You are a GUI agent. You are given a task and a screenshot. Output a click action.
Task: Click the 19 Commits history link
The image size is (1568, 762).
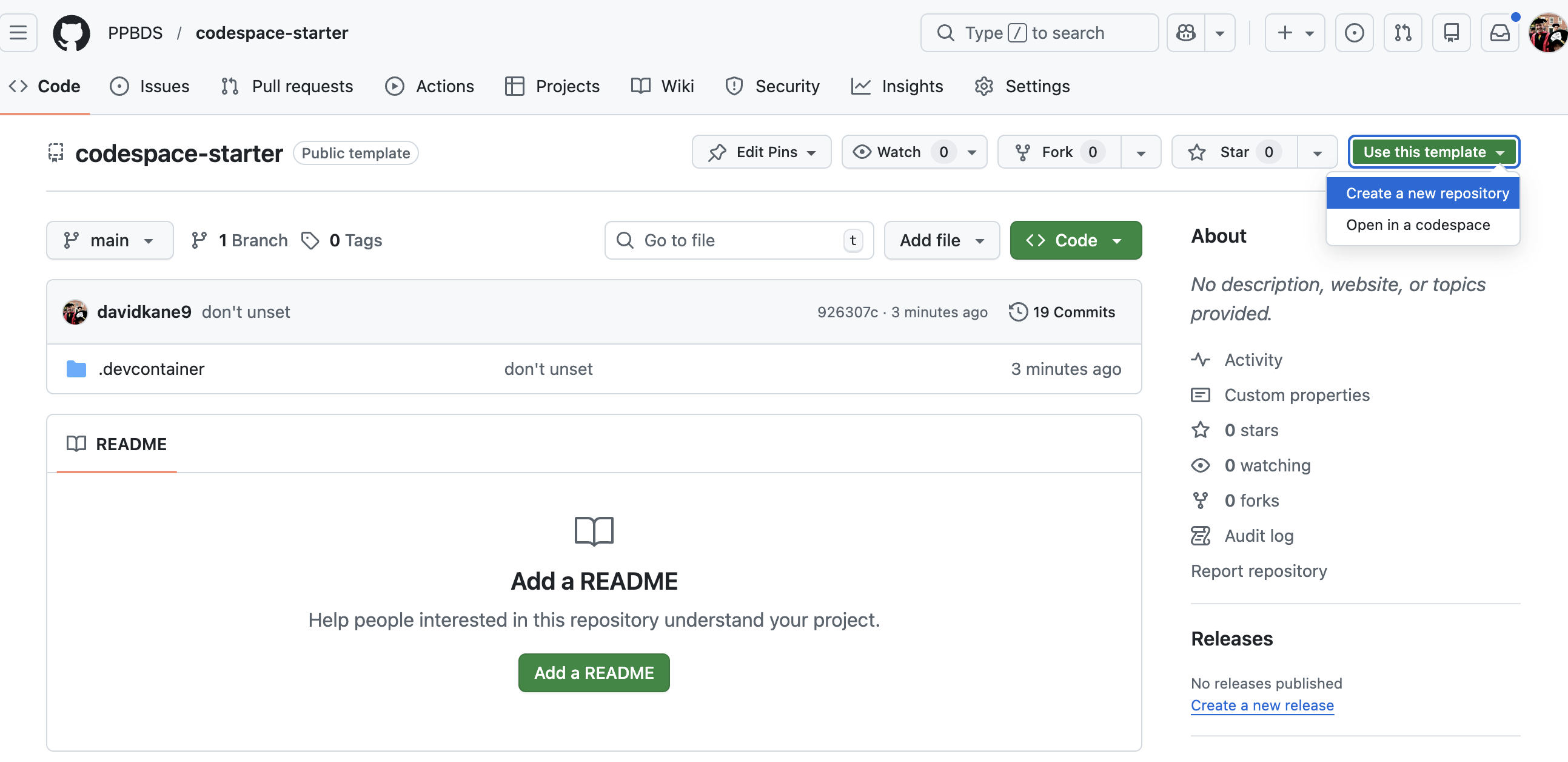click(1062, 312)
